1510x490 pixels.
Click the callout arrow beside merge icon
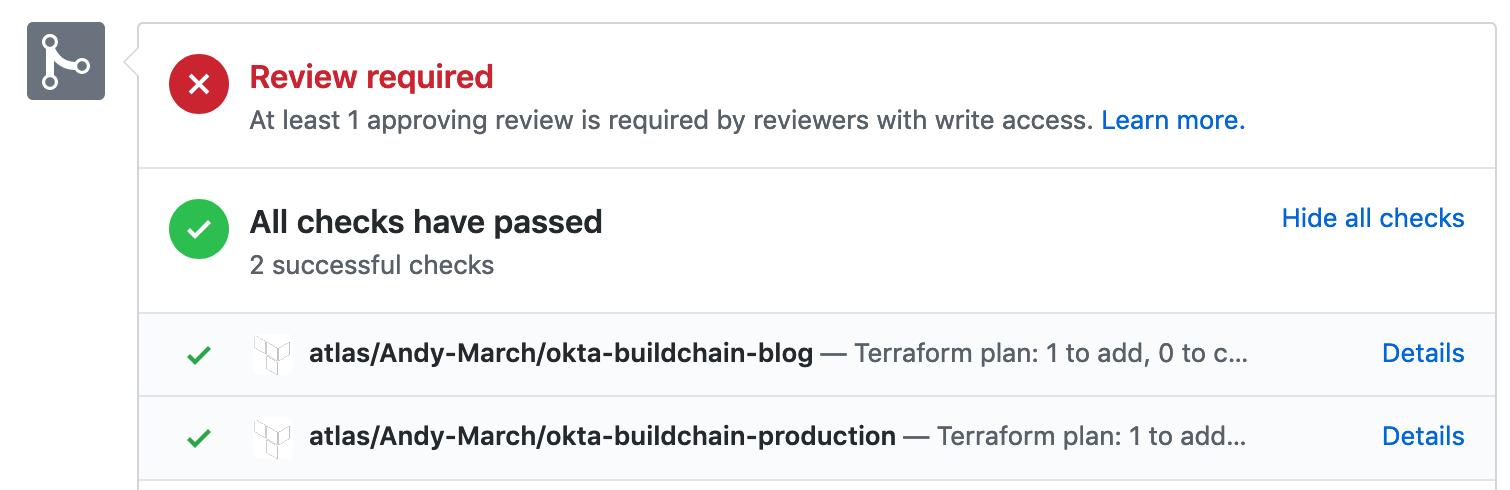130,63
